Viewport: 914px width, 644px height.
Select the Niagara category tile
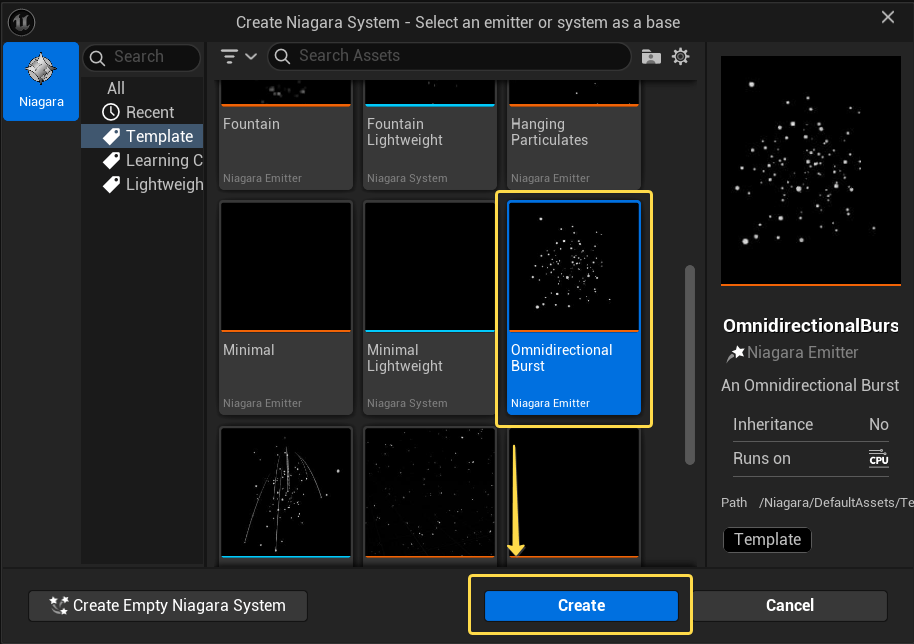(41, 81)
